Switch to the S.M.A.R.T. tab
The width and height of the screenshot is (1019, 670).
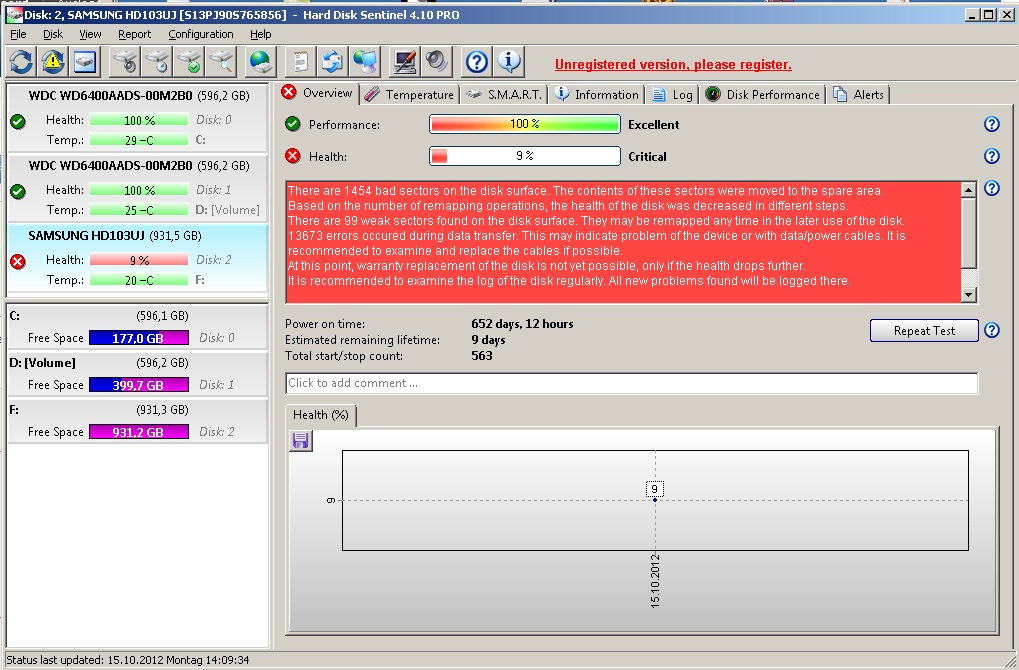coord(504,95)
